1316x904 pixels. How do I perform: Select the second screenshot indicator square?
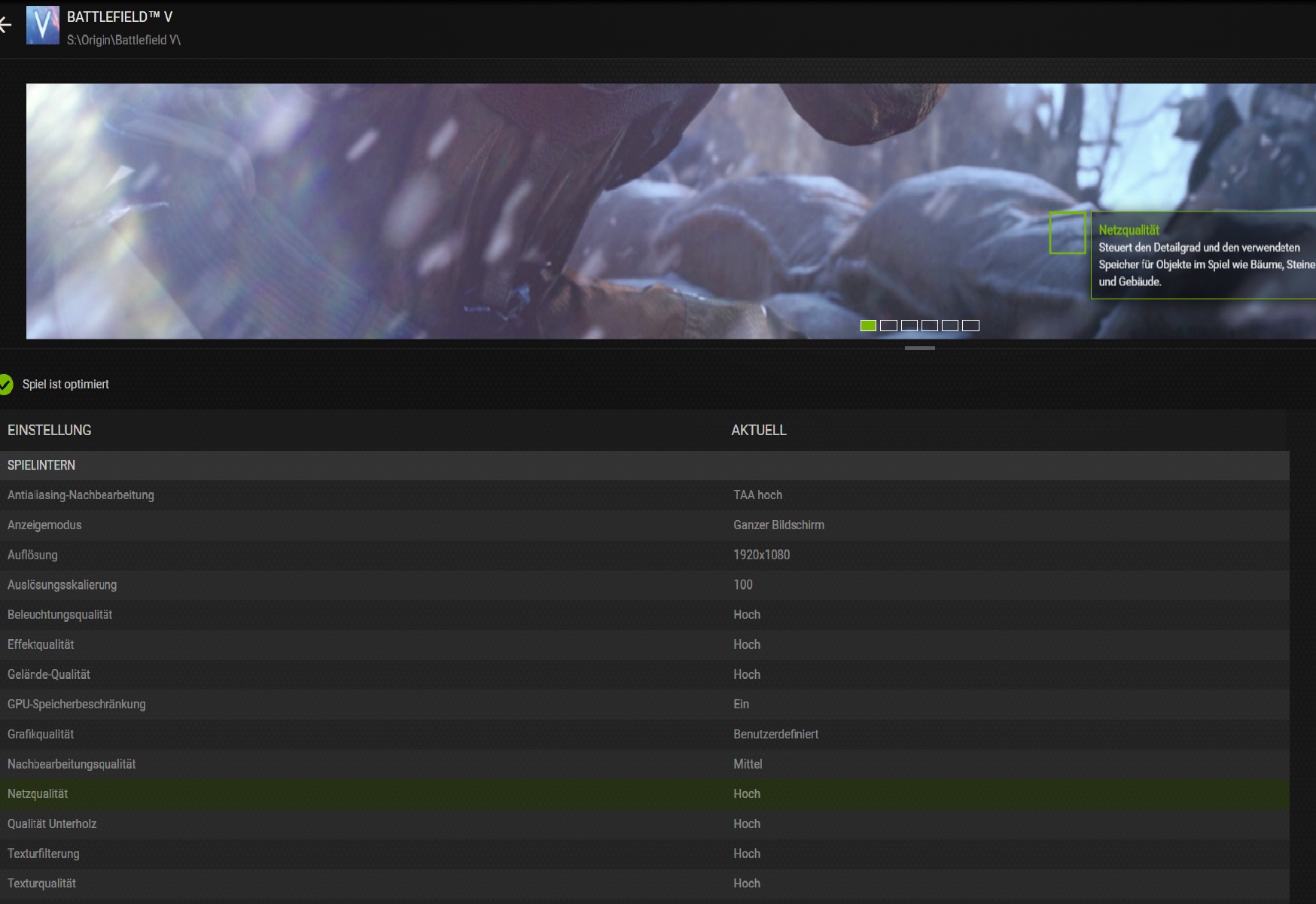888,325
